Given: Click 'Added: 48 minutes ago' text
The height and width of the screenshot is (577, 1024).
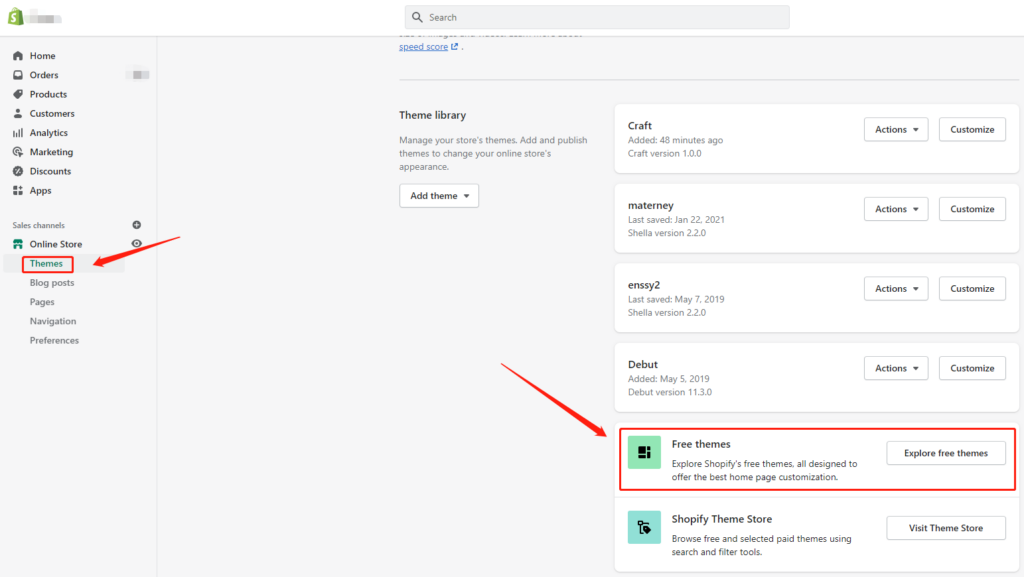Looking at the screenshot, I should coord(675,140).
